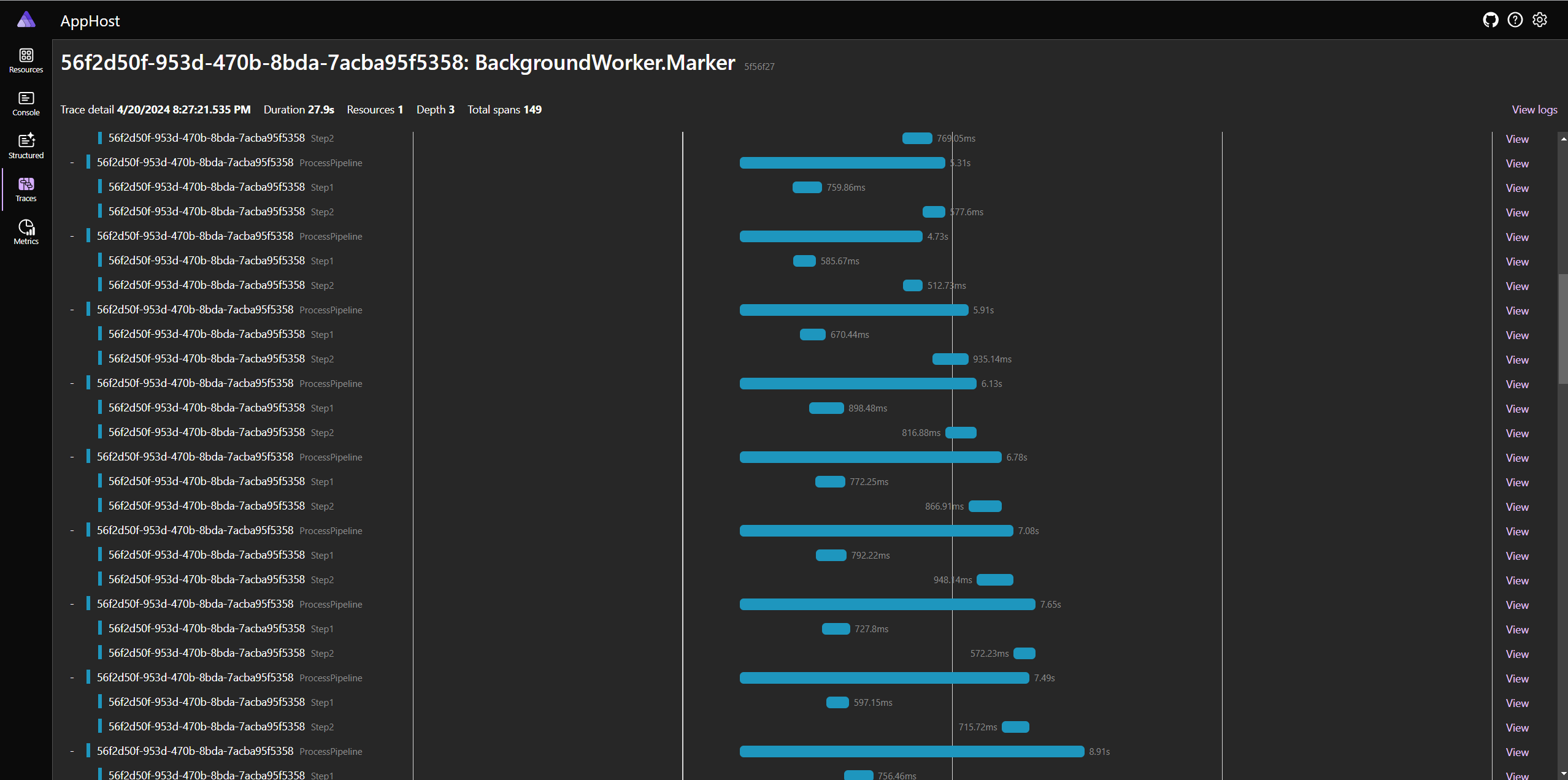
Task: Select the 5.31s ProcessPipeline timeline bar
Action: click(842, 162)
